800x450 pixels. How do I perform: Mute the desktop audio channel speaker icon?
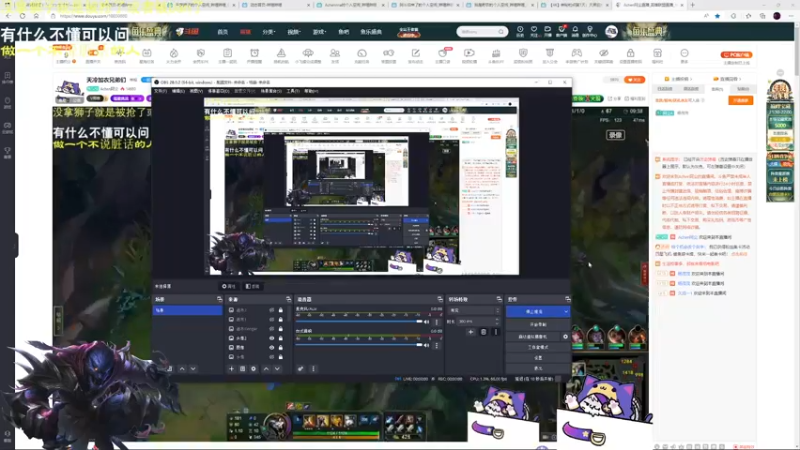coord(427,345)
